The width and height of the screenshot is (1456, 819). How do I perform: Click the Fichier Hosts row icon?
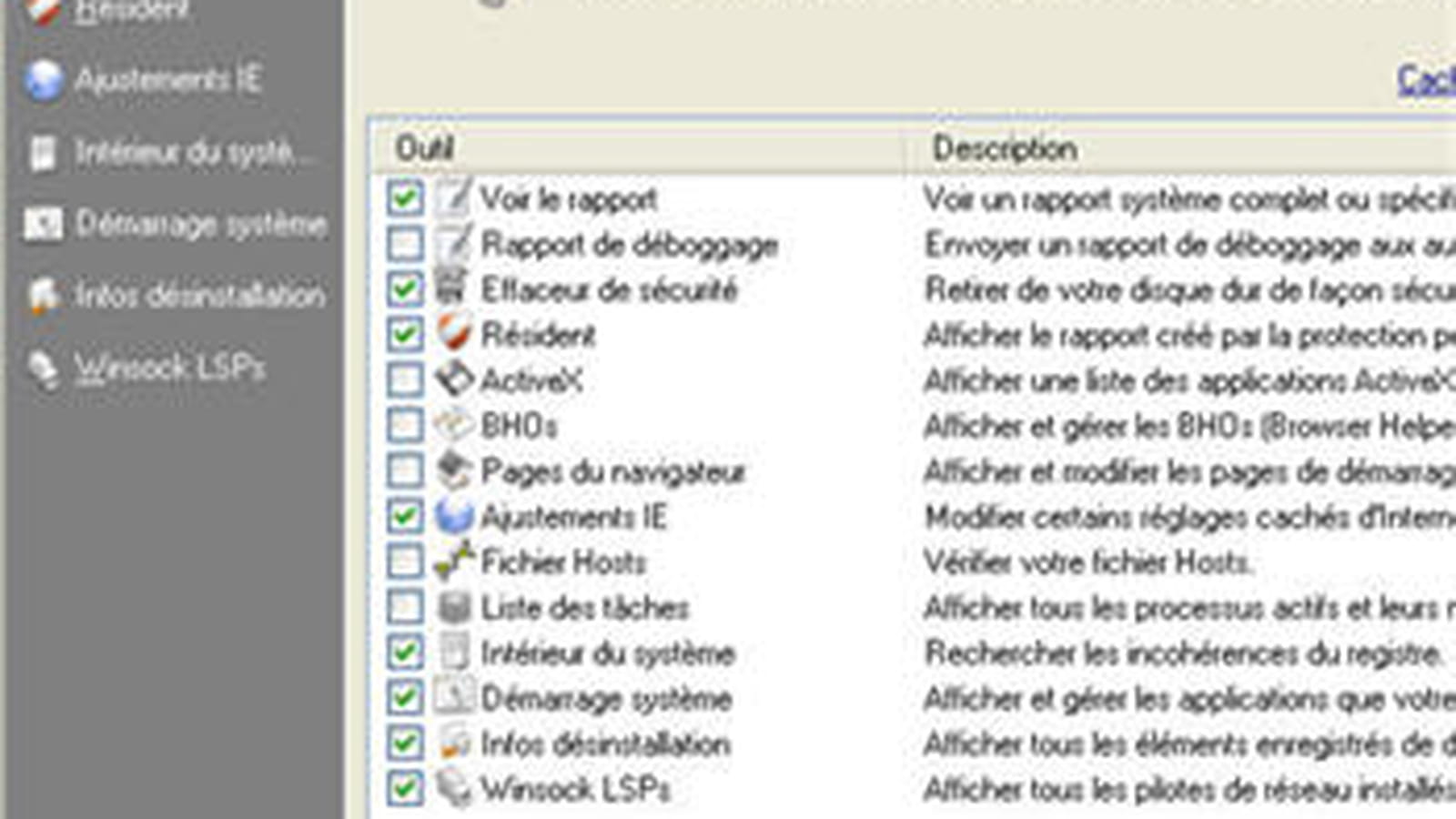tap(454, 561)
